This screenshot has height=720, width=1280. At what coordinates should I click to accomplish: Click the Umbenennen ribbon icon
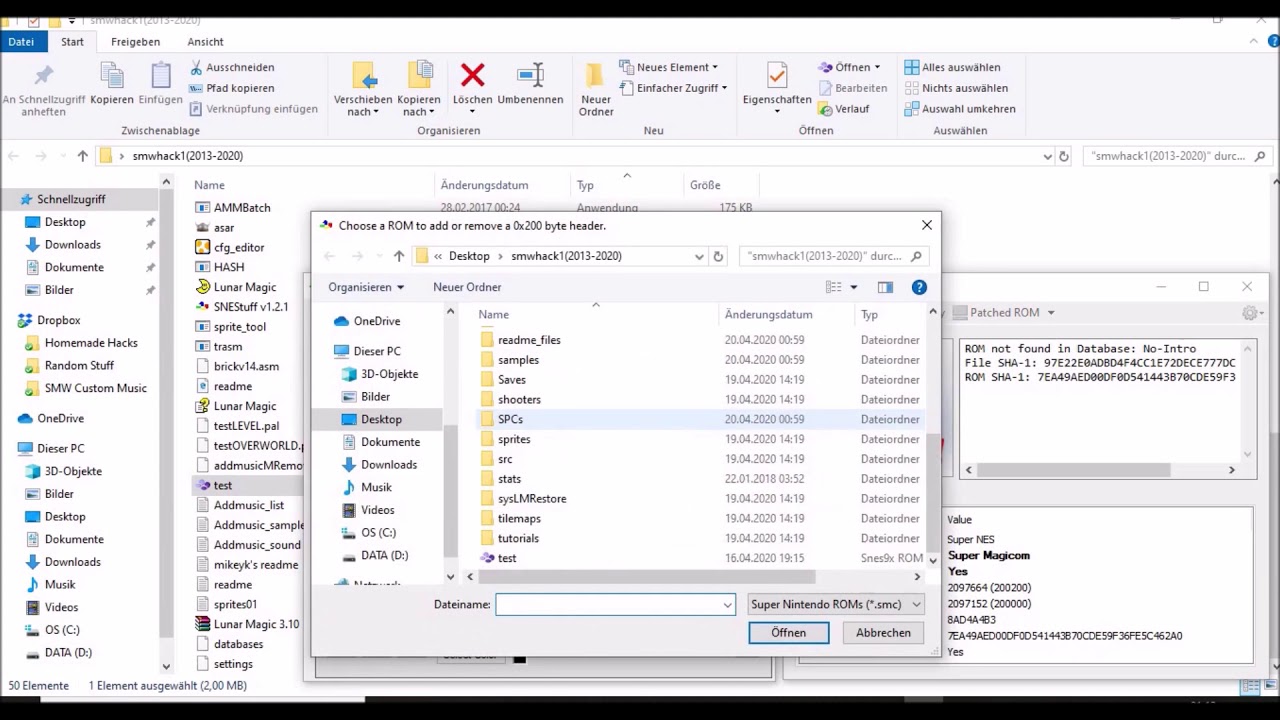coord(530,75)
